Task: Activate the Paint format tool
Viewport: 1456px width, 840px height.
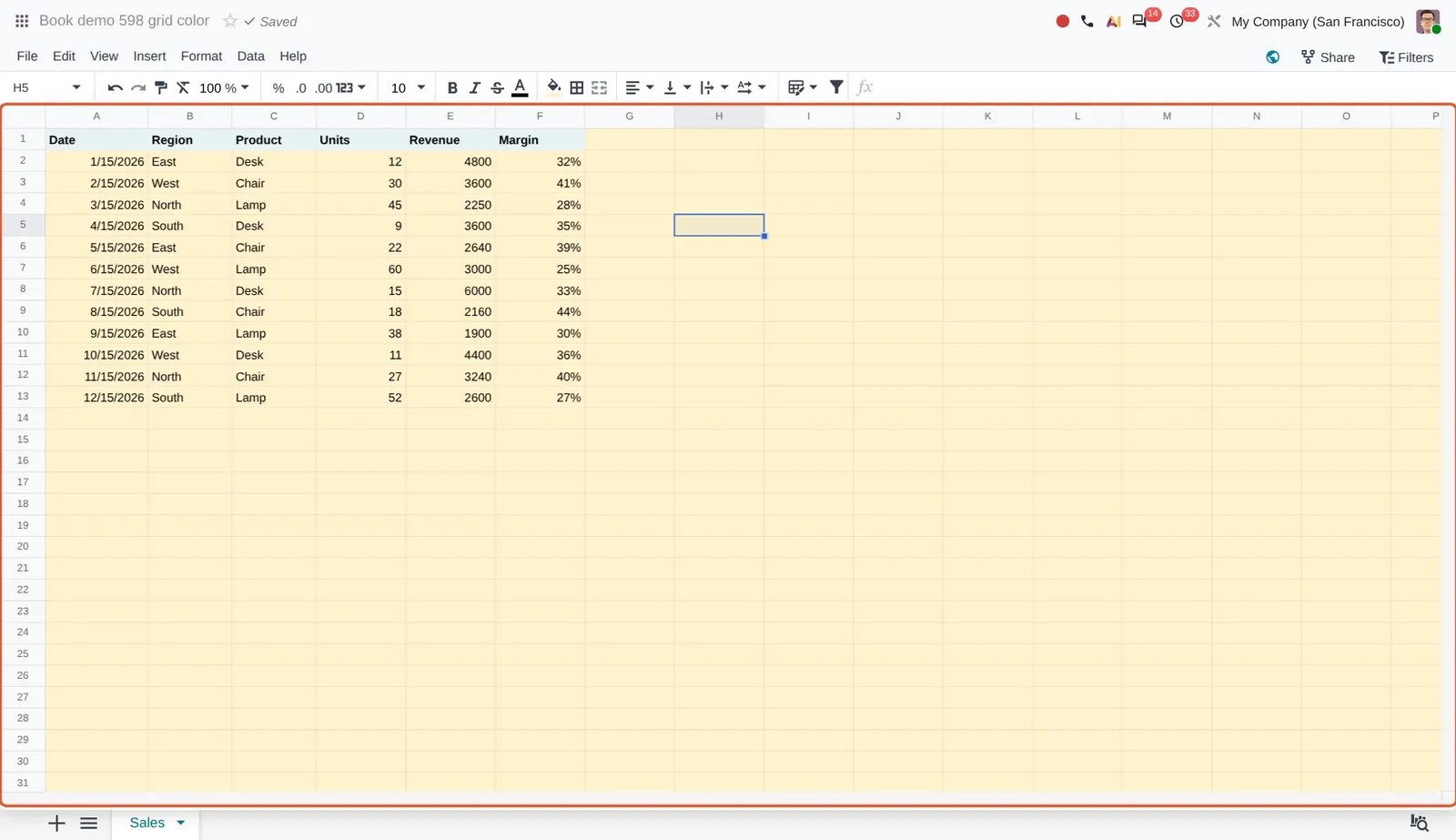Action: coord(161,87)
